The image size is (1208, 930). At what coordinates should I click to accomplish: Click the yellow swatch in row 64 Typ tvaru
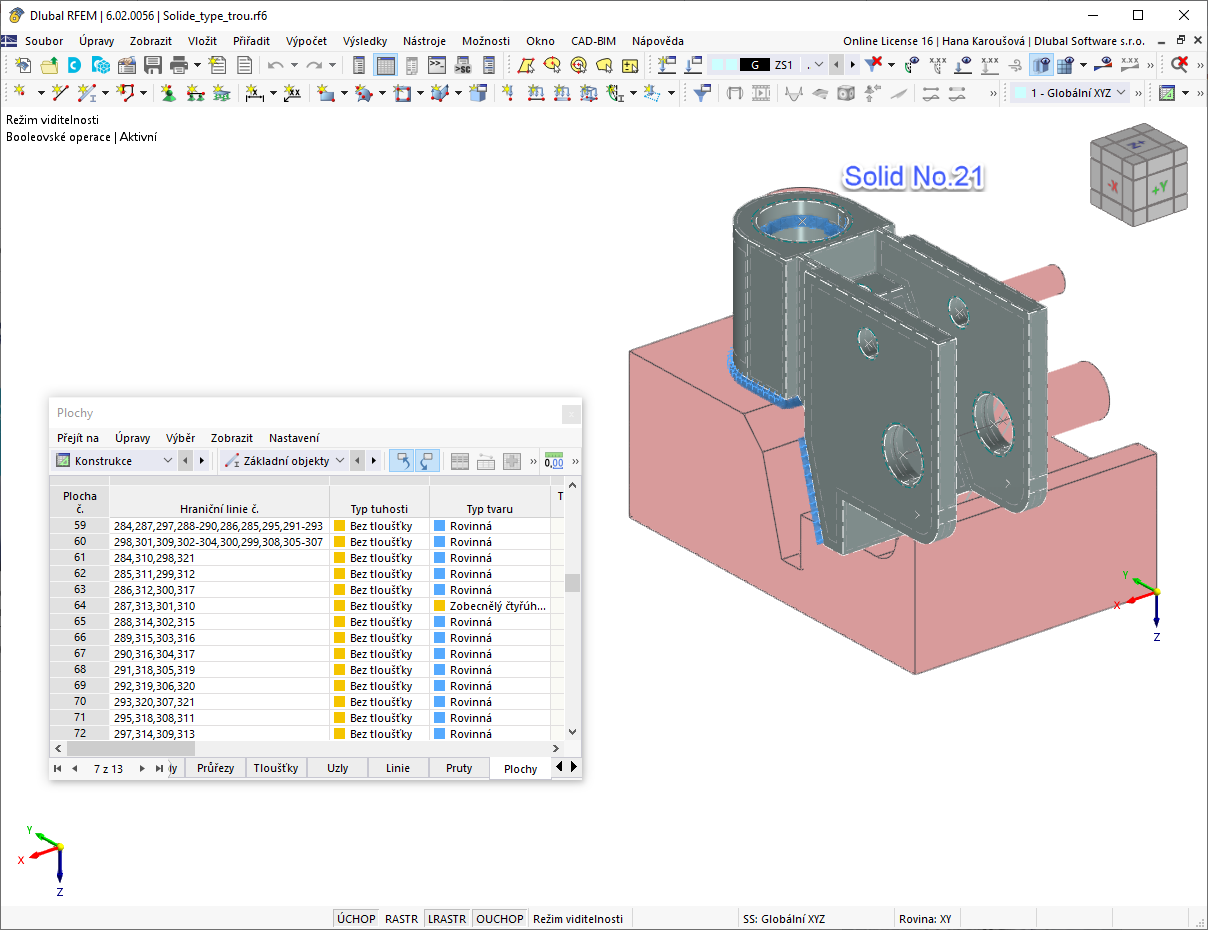tap(440, 606)
